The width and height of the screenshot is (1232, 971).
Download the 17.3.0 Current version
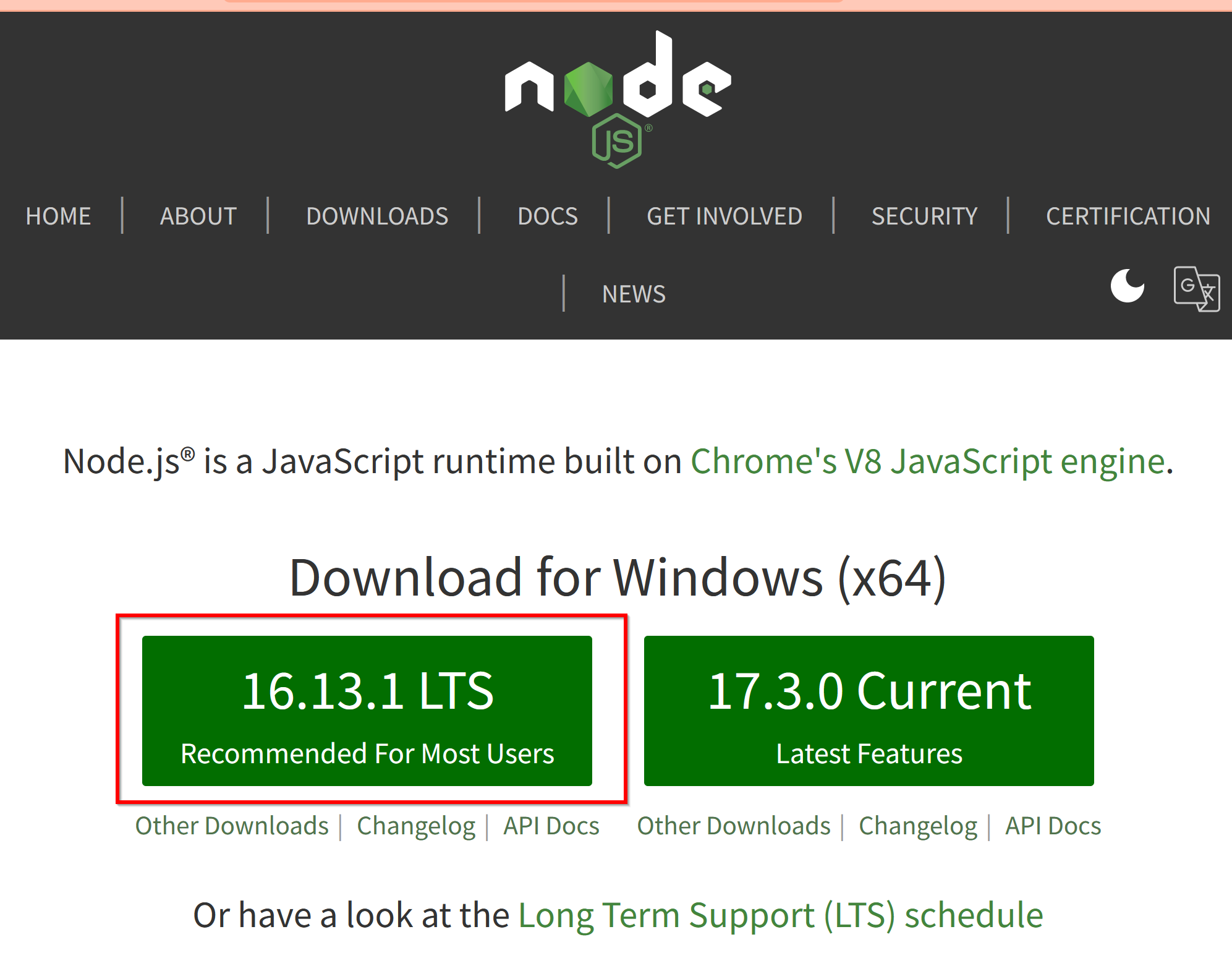869,711
